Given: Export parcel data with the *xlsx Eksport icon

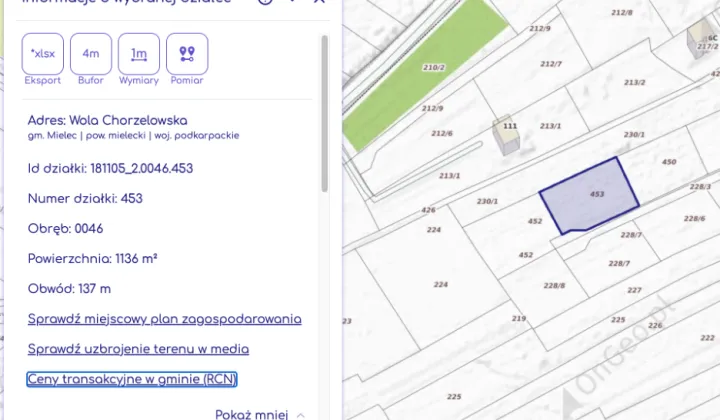Looking at the screenshot, I should pyautogui.click(x=43, y=54).
